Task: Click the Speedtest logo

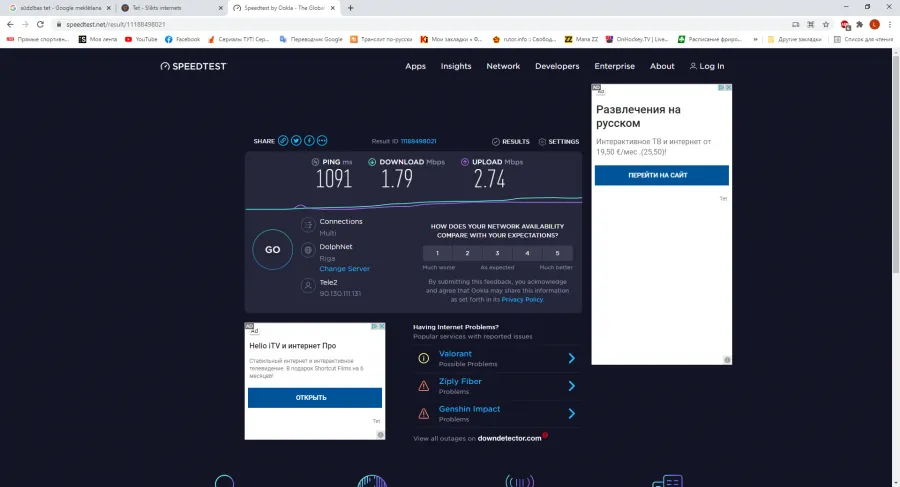Action: tap(193, 66)
